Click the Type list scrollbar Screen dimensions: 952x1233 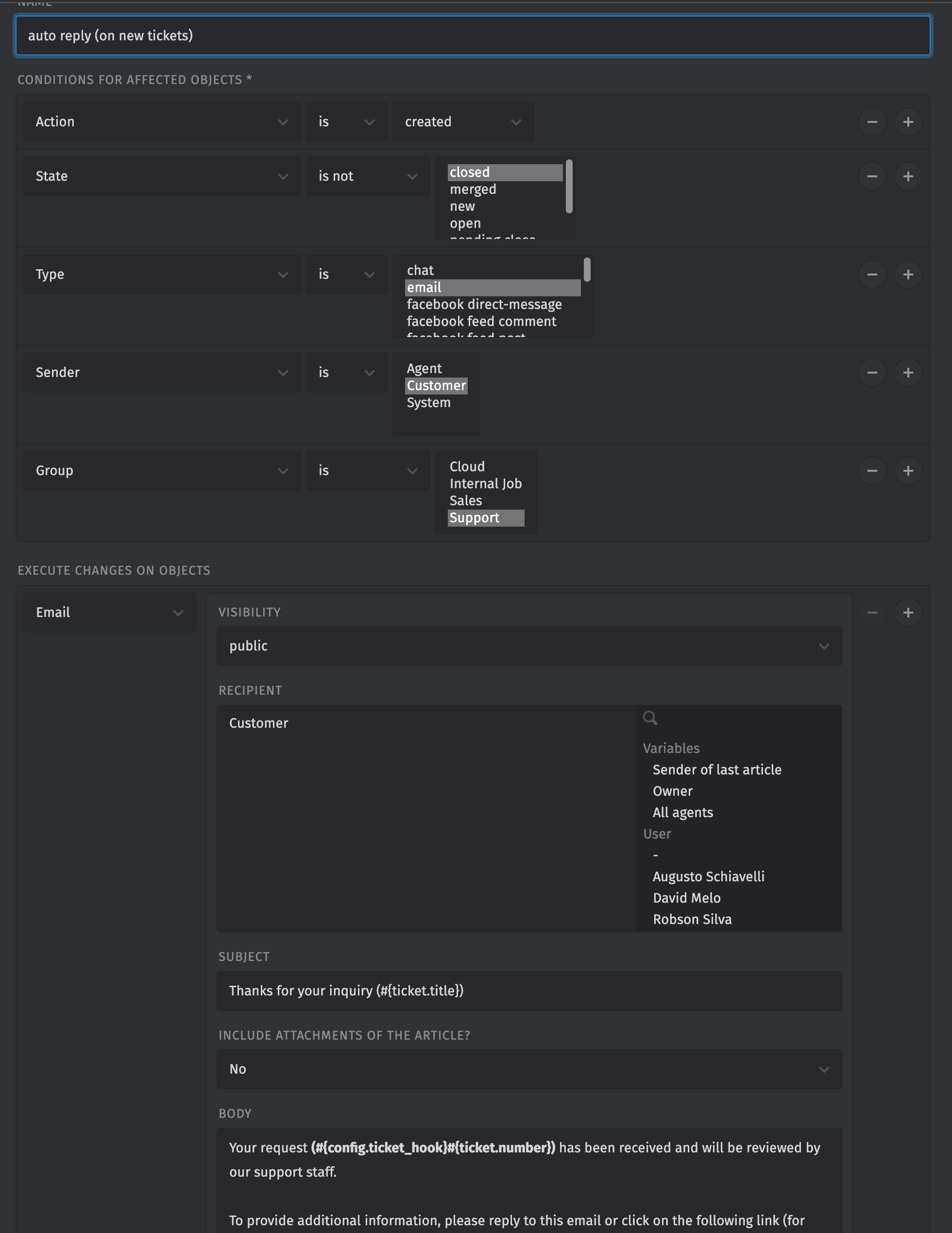coord(587,269)
